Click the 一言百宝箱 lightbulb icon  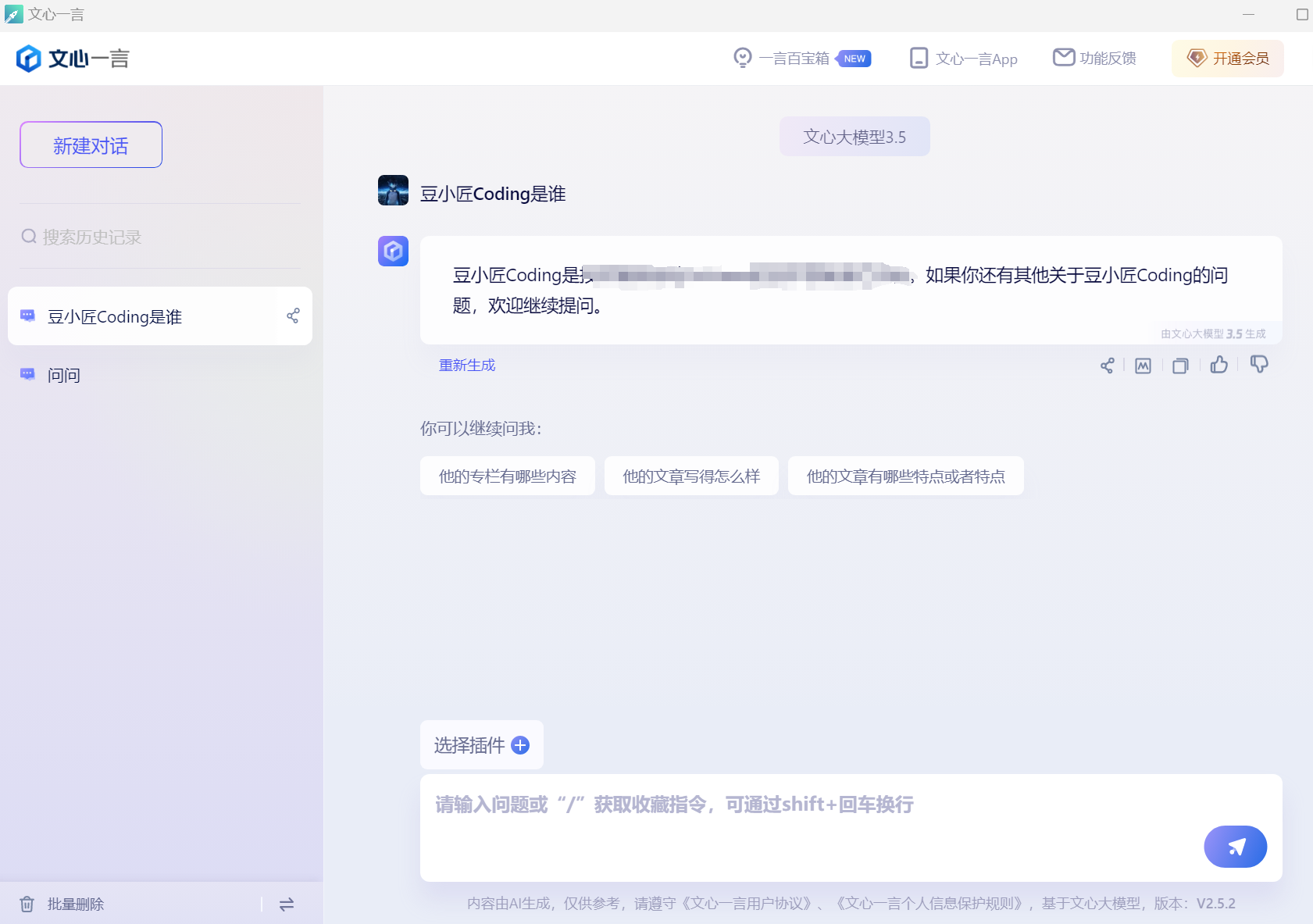click(x=743, y=58)
